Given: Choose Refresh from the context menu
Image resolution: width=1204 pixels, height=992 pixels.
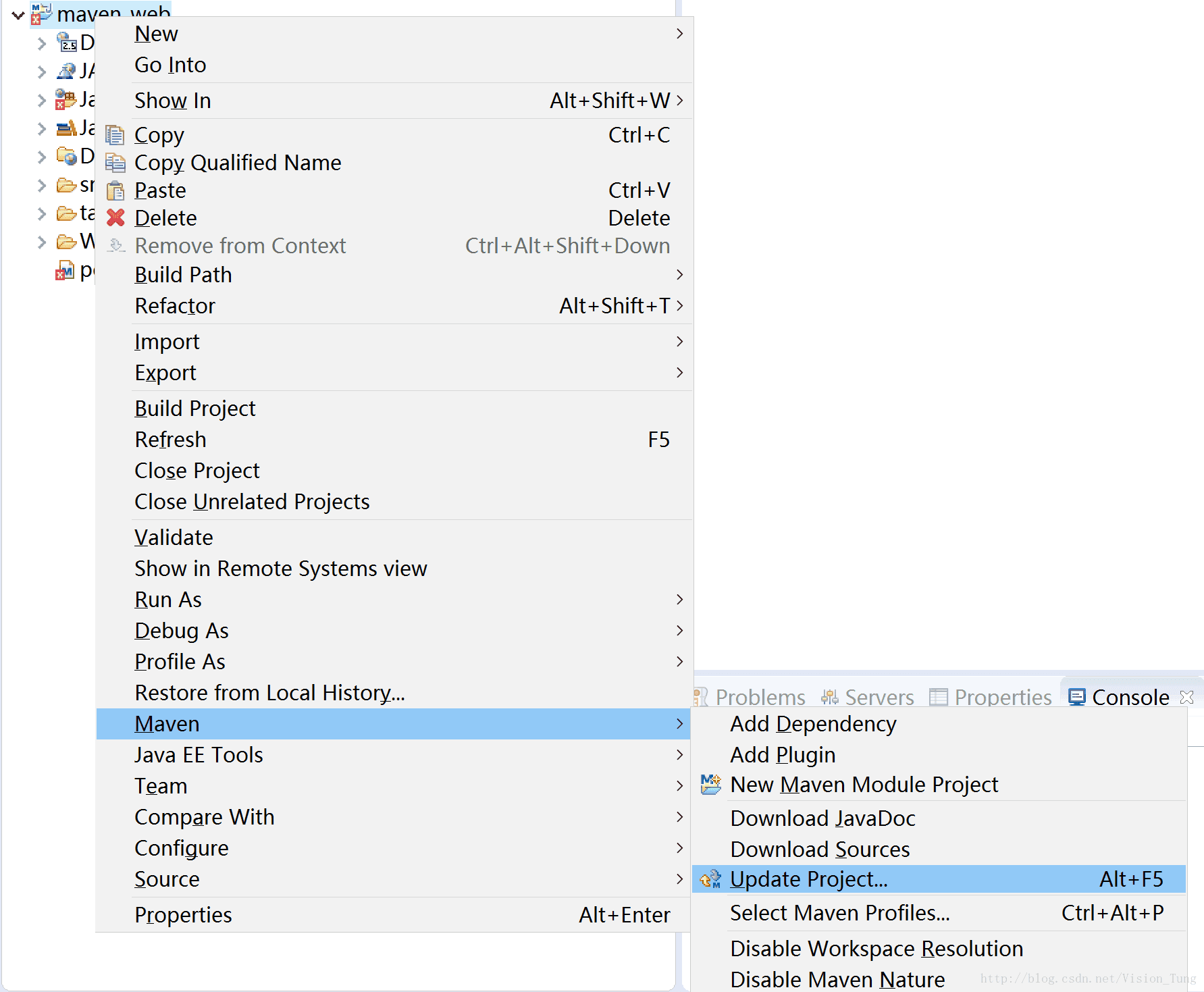Looking at the screenshot, I should tap(394, 440).
